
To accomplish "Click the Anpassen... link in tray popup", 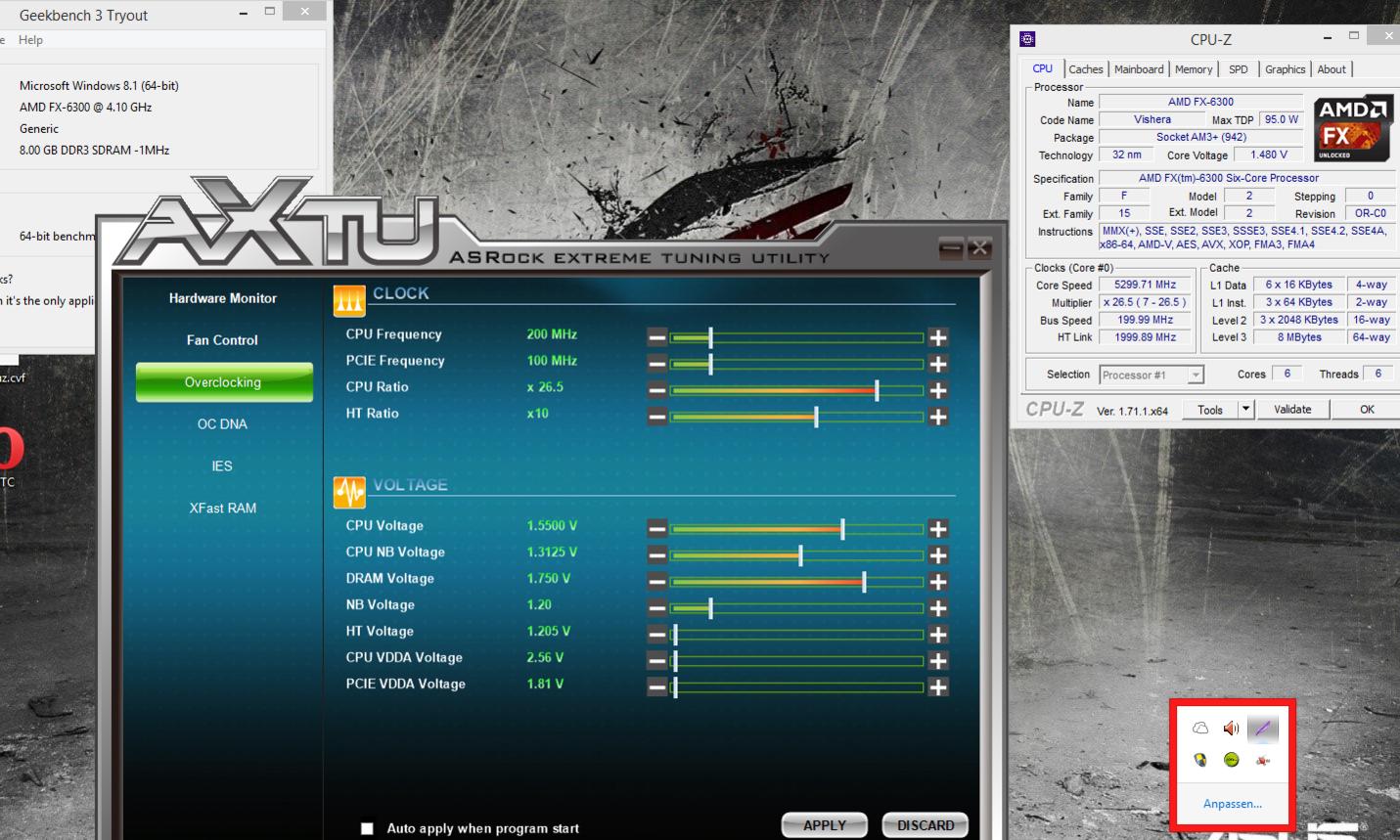I will click(1233, 804).
